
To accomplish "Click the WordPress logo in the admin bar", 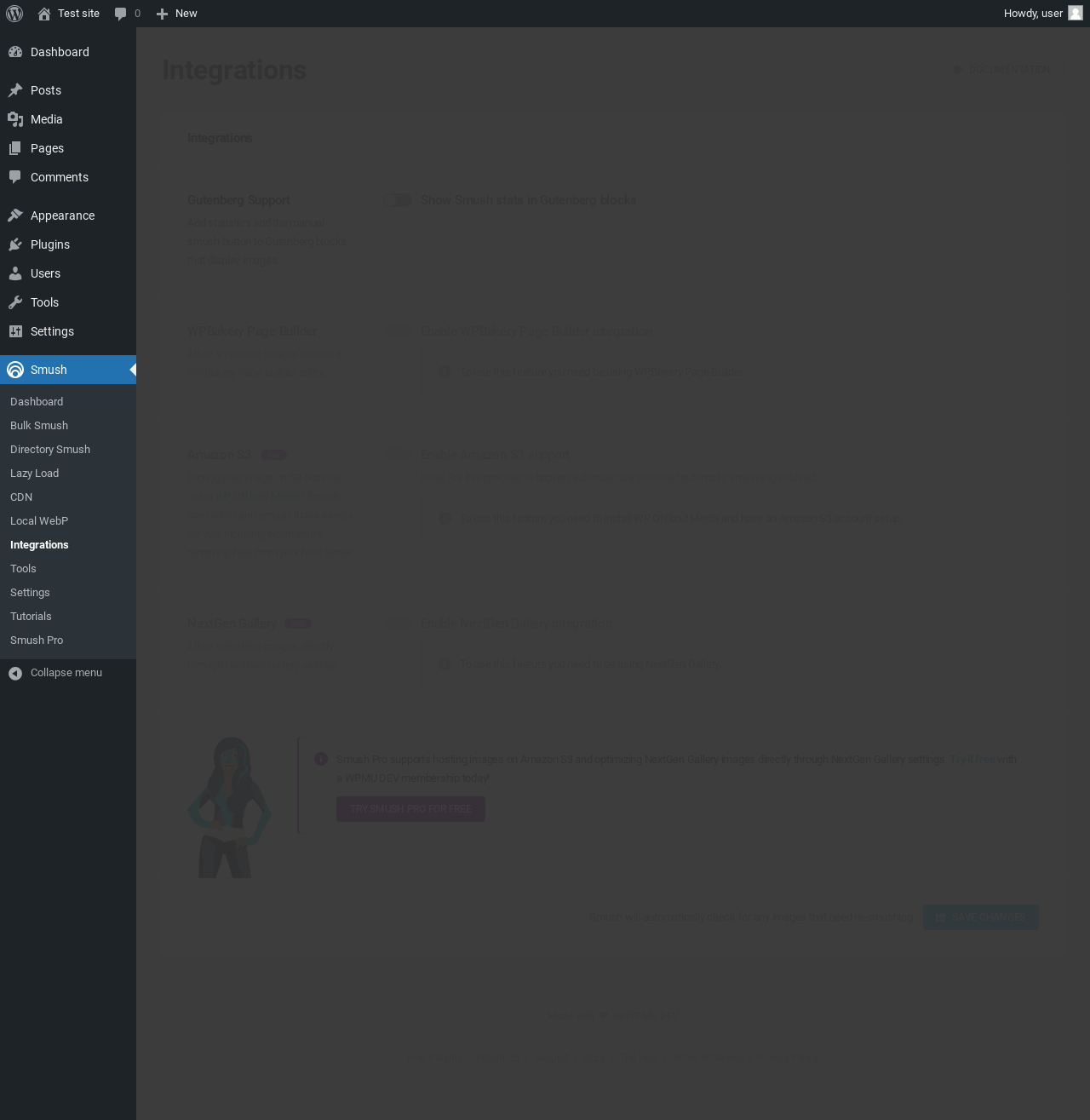I will click(14, 14).
